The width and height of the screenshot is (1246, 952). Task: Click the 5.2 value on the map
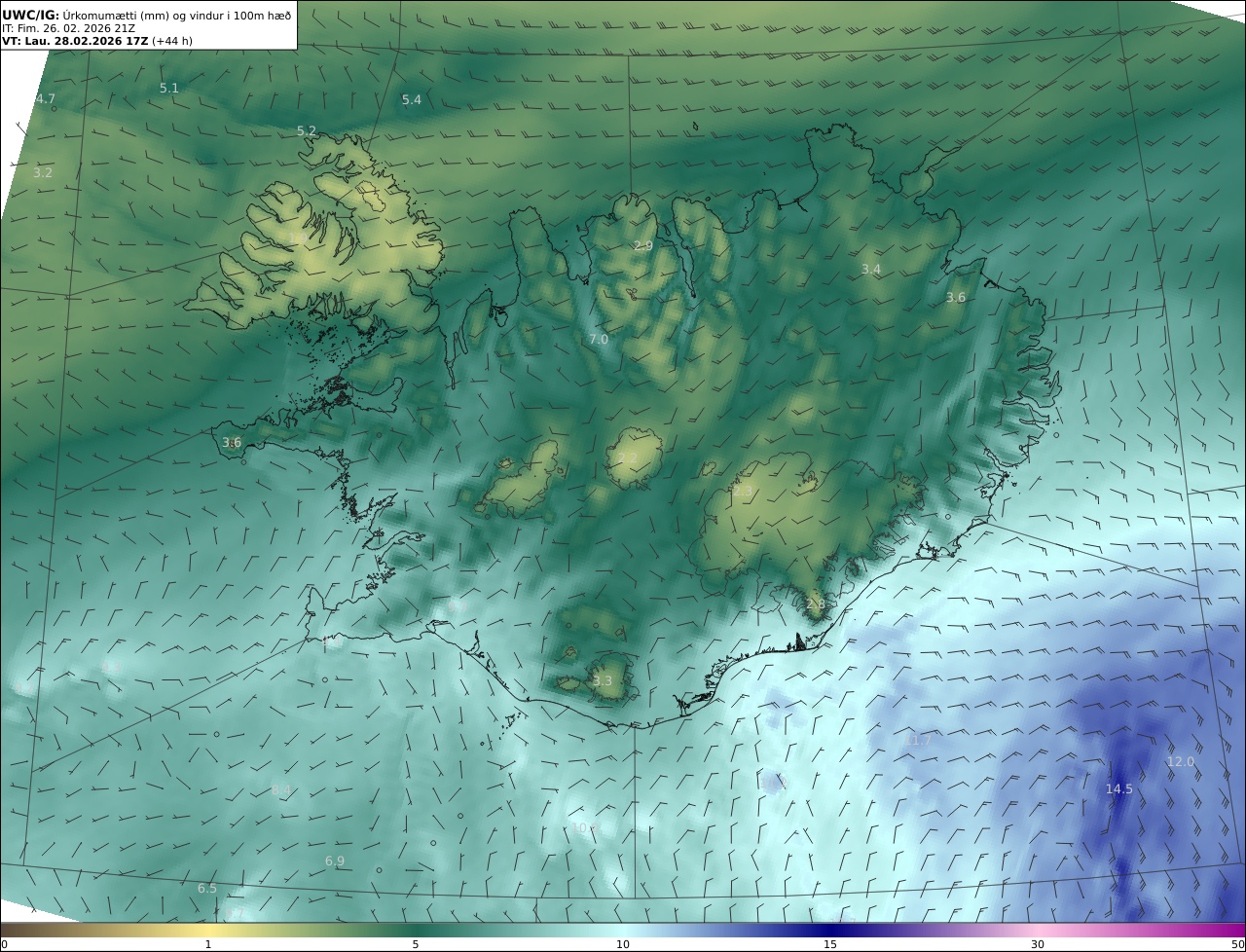307,131
